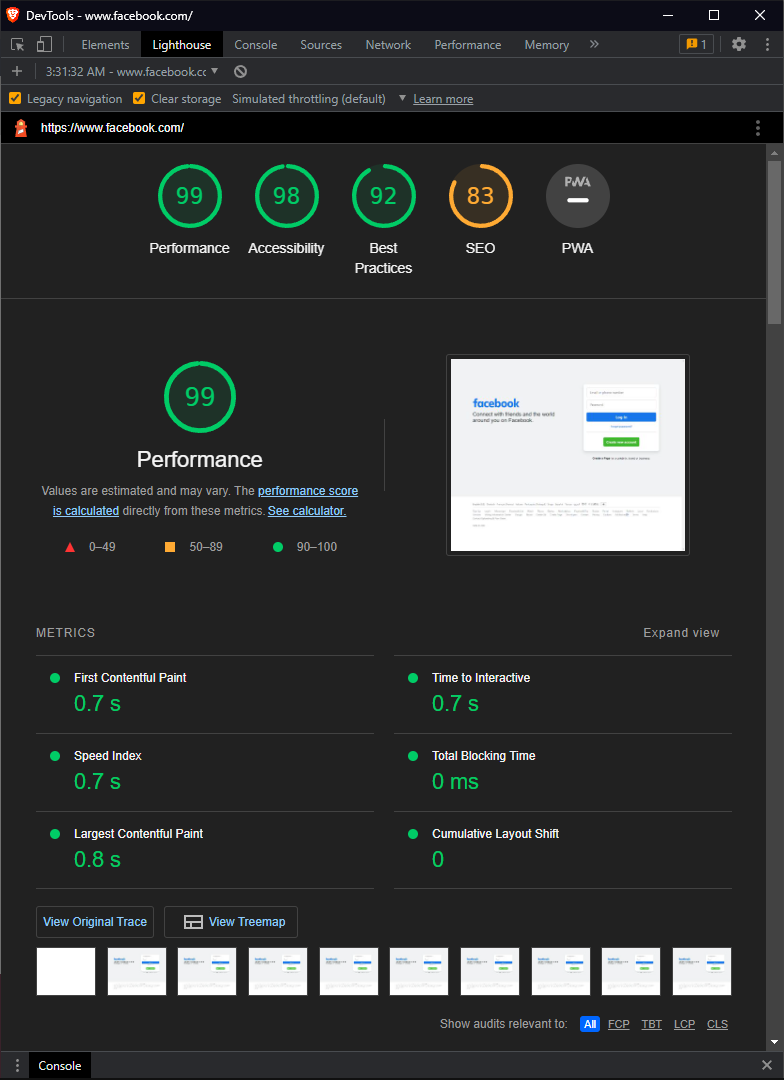Click the Accessibility score gauge 98

pyautogui.click(x=287, y=196)
